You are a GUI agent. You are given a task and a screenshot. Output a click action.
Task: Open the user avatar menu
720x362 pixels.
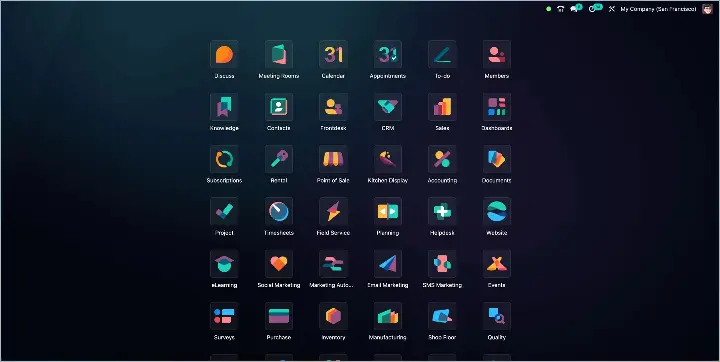pyautogui.click(x=707, y=9)
